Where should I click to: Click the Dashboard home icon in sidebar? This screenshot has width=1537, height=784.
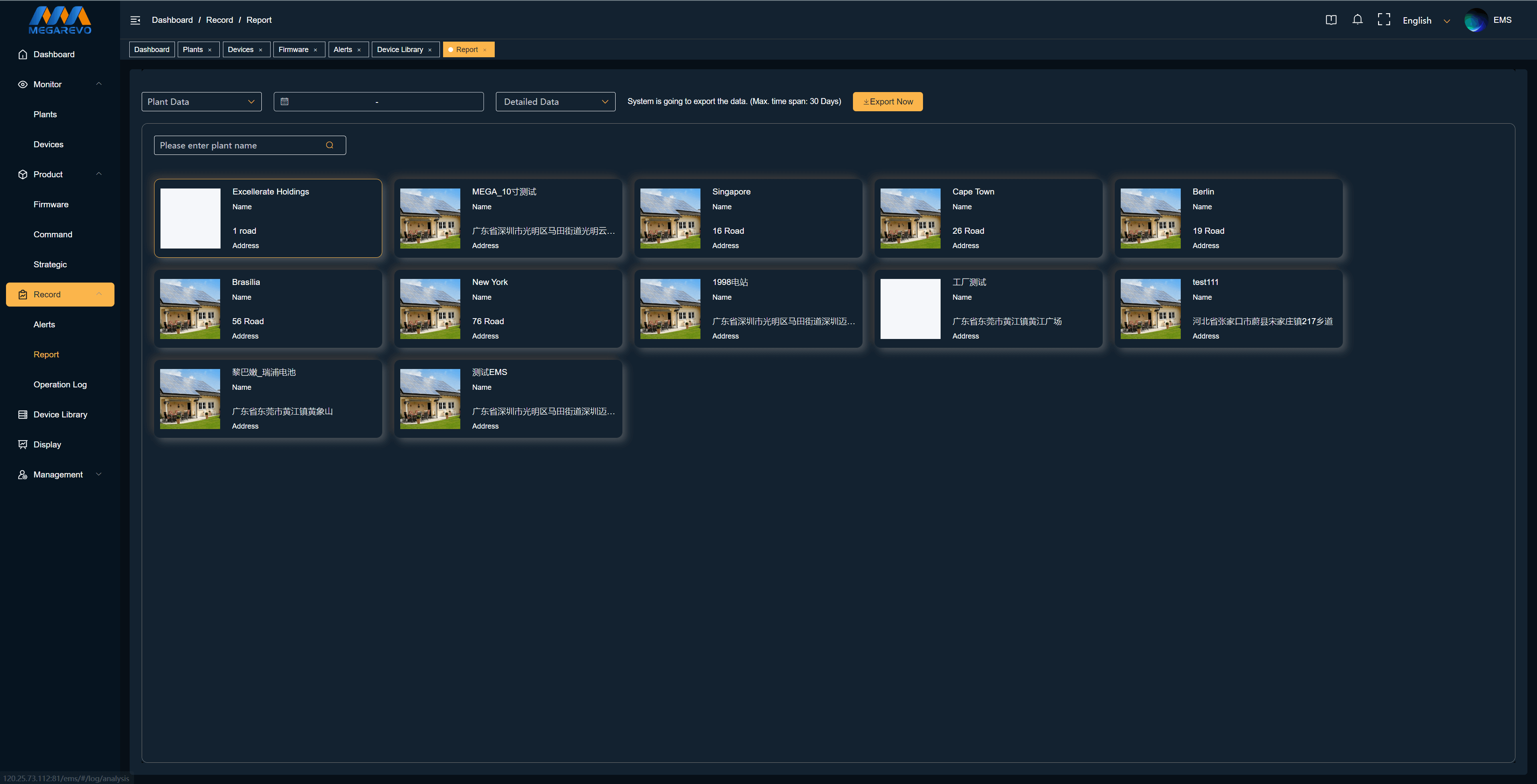(x=23, y=54)
